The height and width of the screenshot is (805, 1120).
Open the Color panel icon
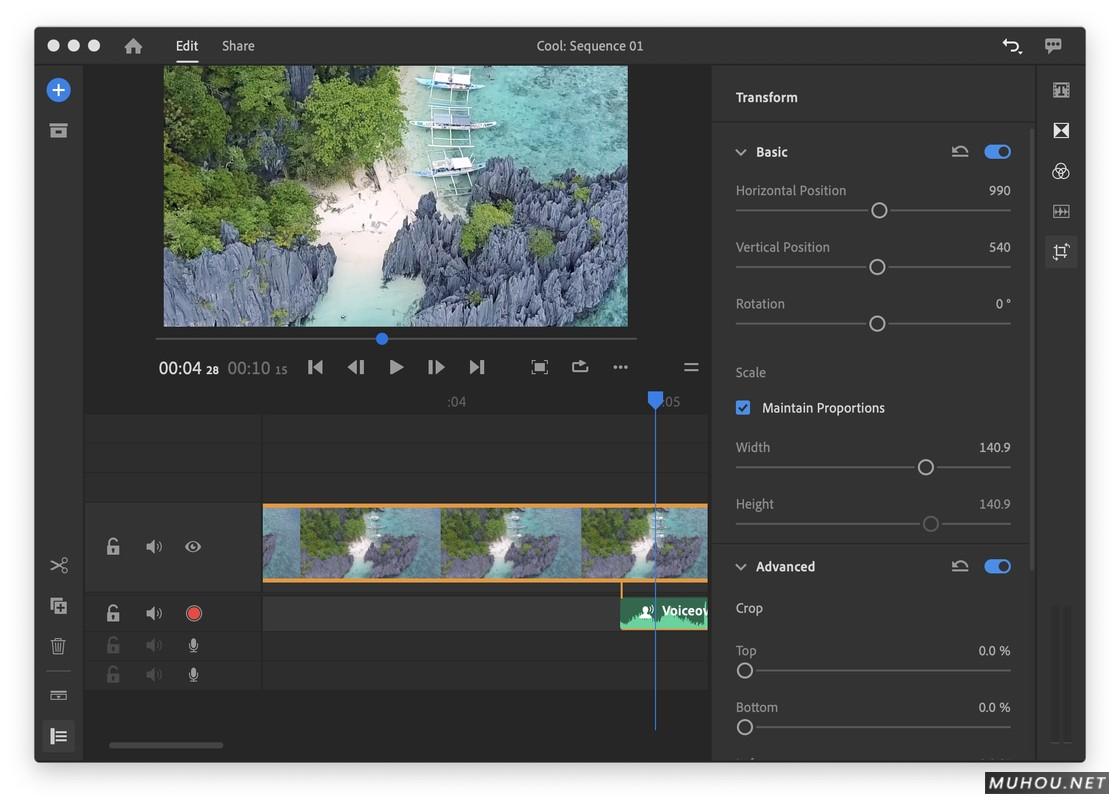click(1061, 171)
